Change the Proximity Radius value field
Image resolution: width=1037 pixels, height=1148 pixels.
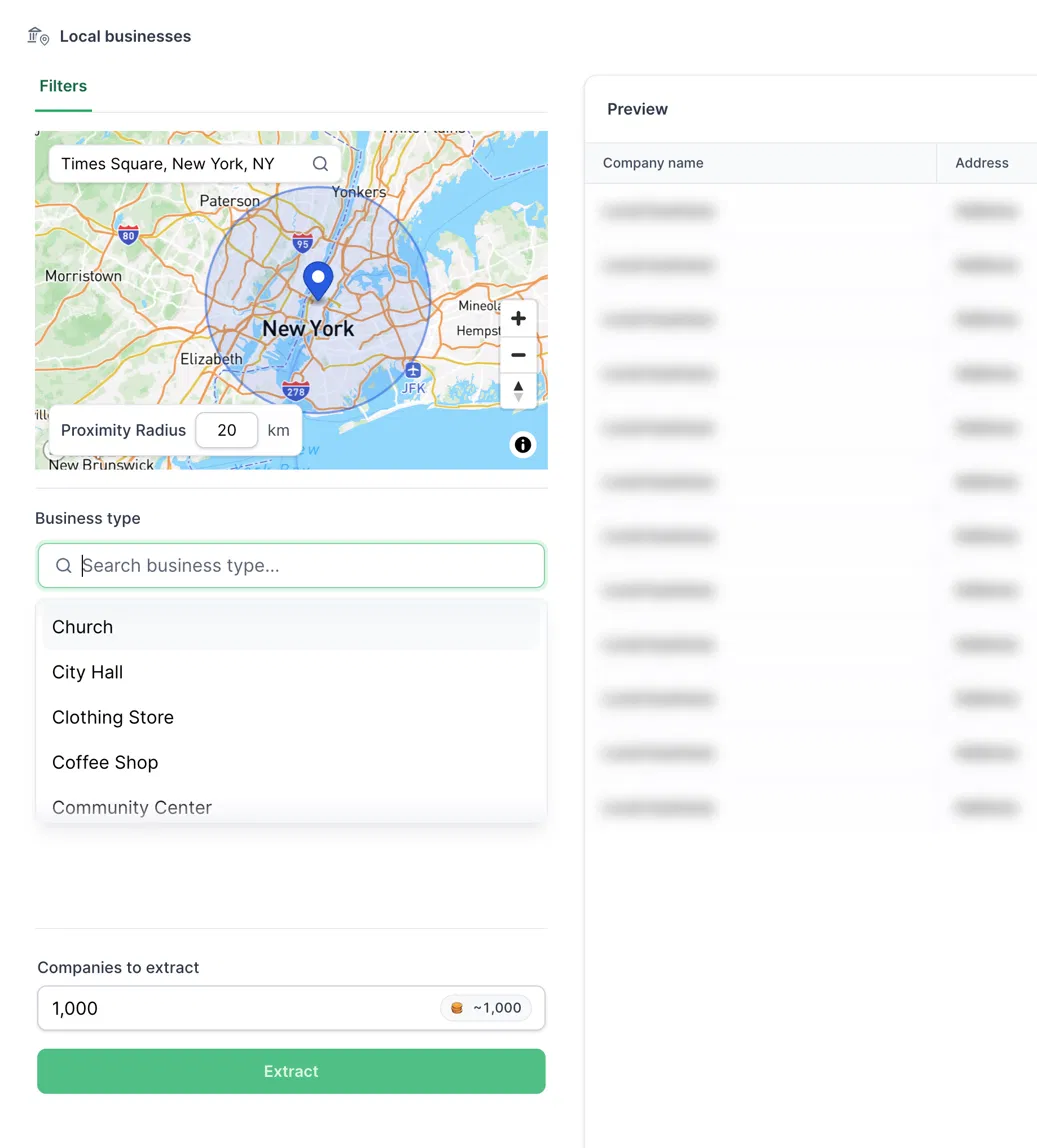(227, 430)
